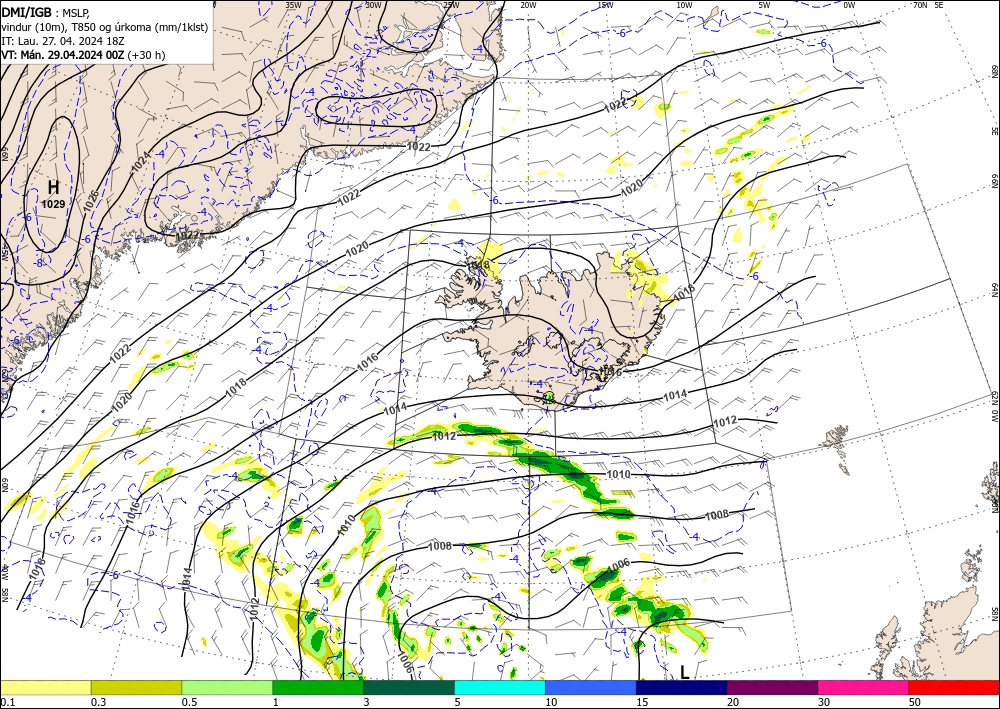The height and width of the screenshot is (709, 1000).
Task: Click the '30W' longitude label
Action: pyautogui.click(x=373, y=5)
